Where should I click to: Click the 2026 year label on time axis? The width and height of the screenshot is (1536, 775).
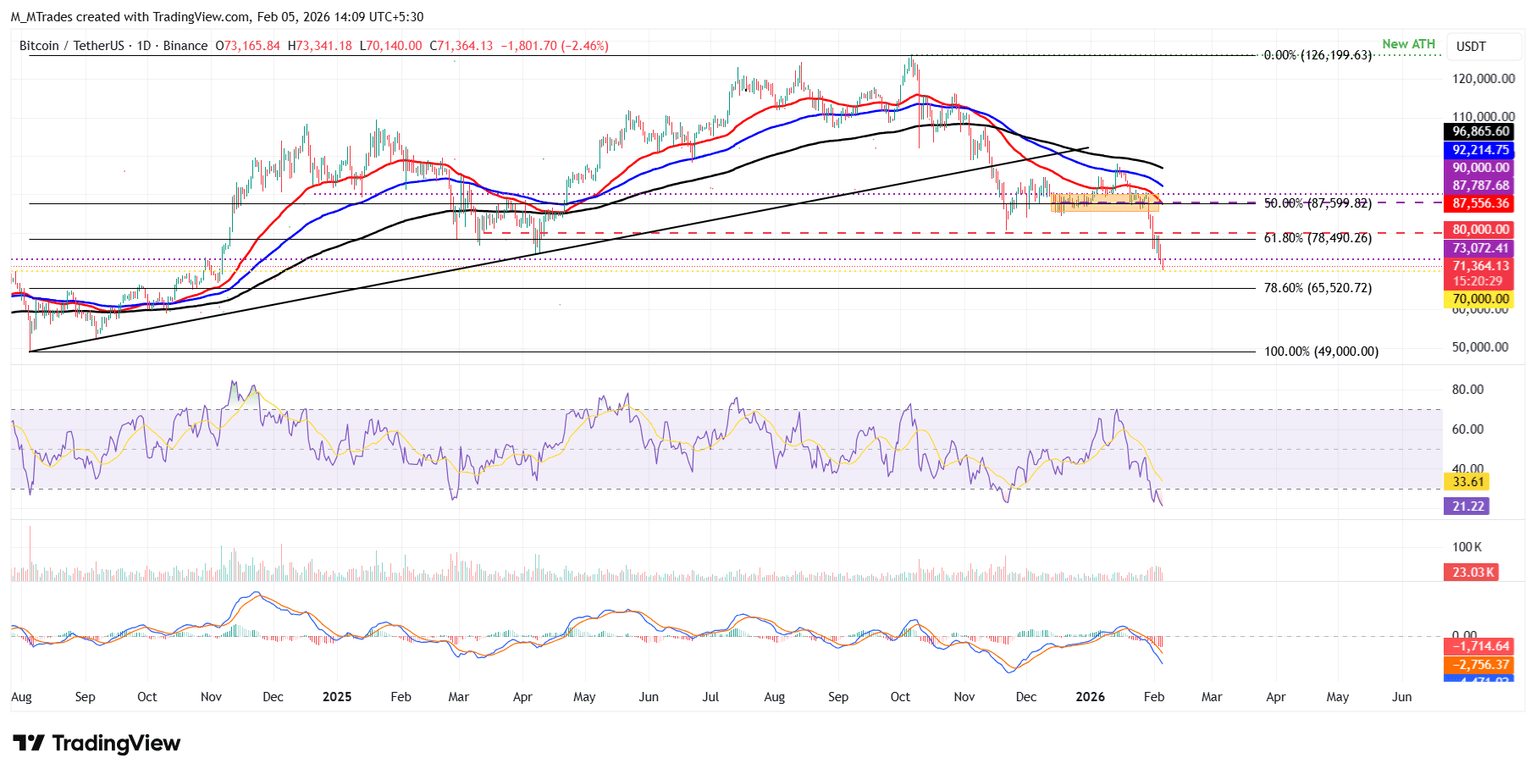click(1091, 695)
